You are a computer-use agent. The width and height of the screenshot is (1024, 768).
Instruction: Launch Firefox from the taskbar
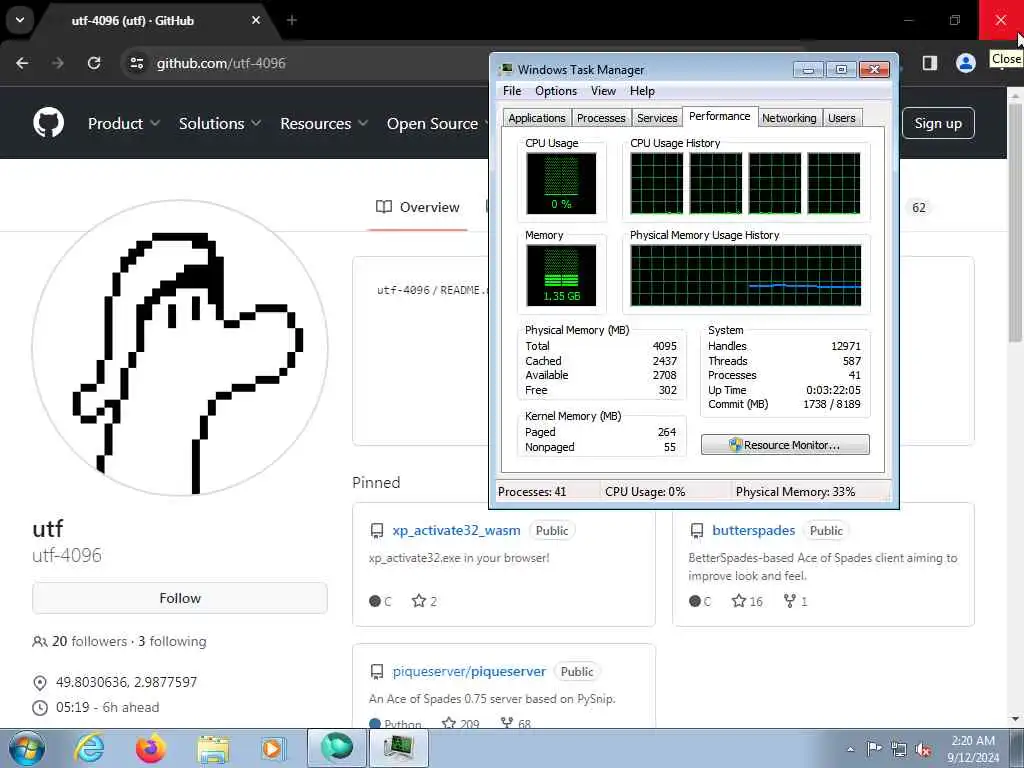click(150, 748)
